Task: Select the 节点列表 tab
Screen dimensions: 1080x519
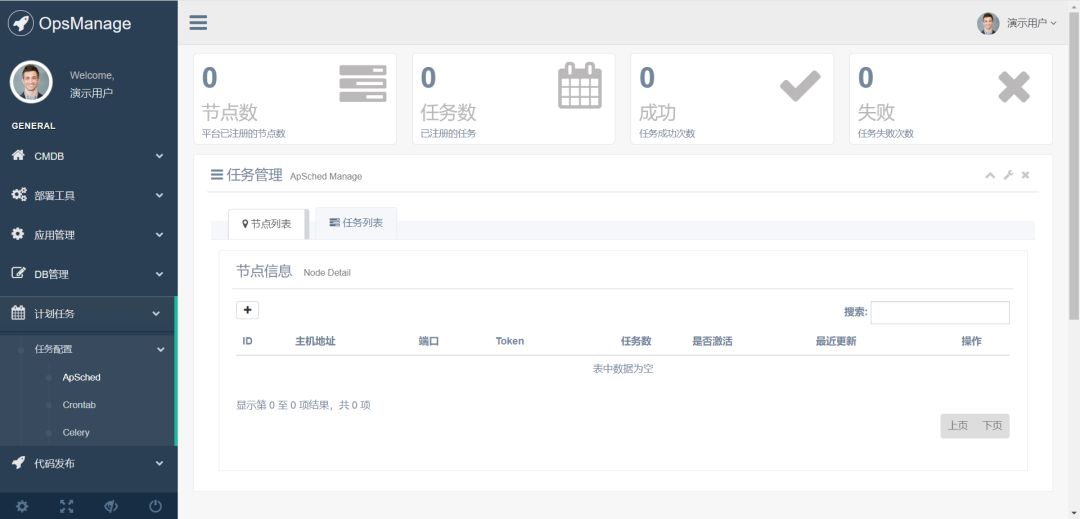Action: pyautogui.click(x=267, y=224)
